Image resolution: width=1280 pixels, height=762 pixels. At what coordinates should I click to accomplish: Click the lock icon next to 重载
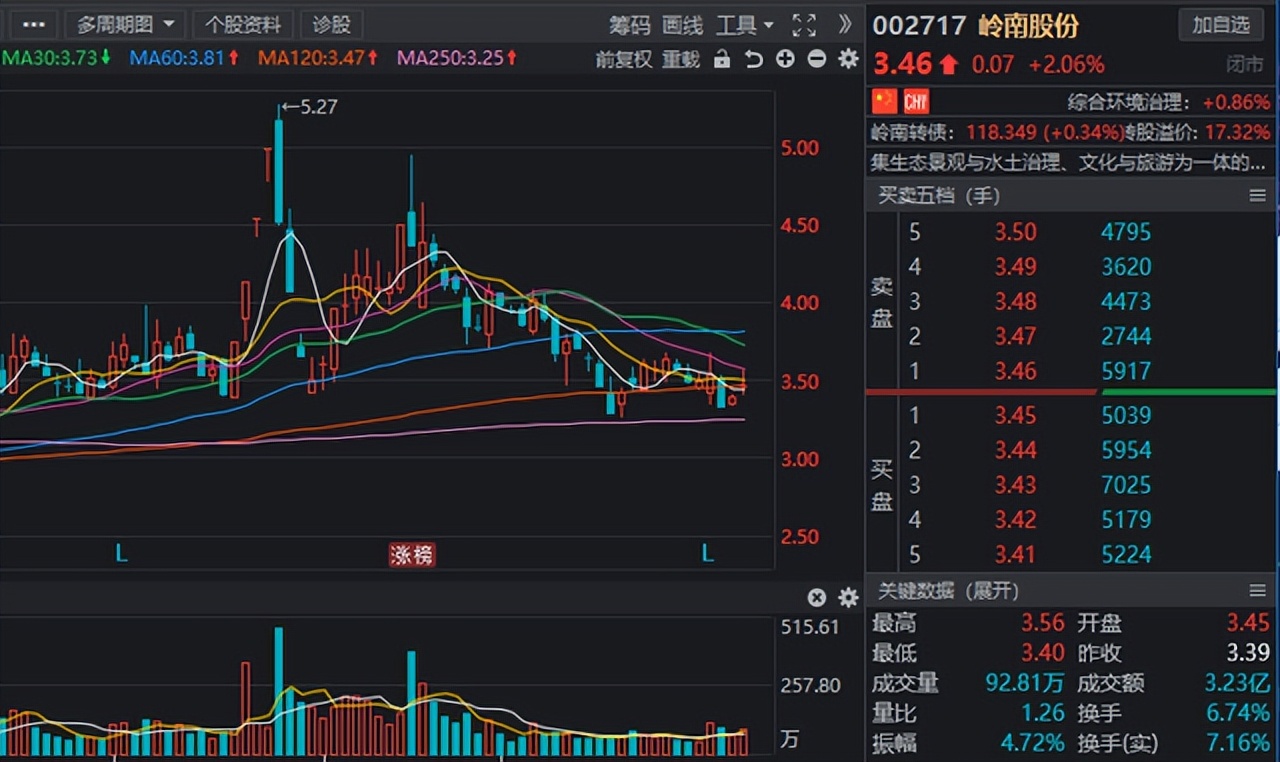[x=722, y=59]
